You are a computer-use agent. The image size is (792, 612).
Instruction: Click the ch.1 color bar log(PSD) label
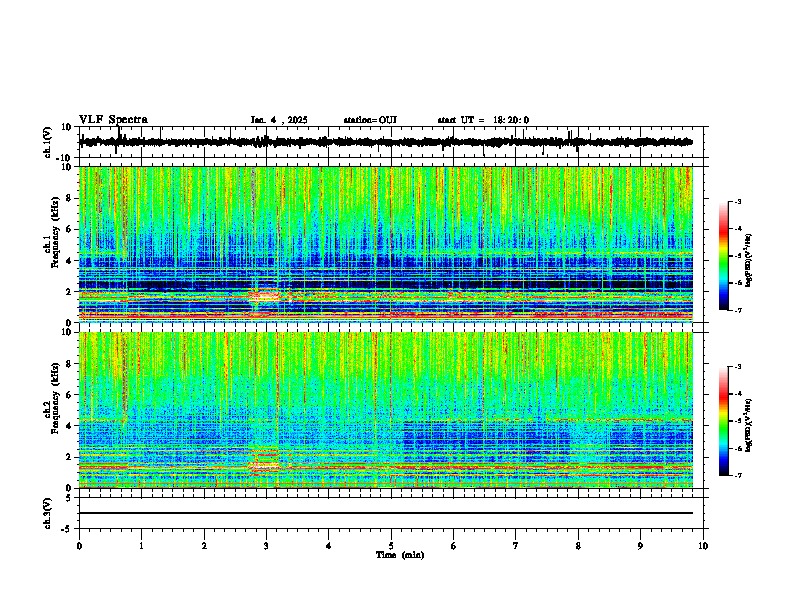click(x=749, y=260)
